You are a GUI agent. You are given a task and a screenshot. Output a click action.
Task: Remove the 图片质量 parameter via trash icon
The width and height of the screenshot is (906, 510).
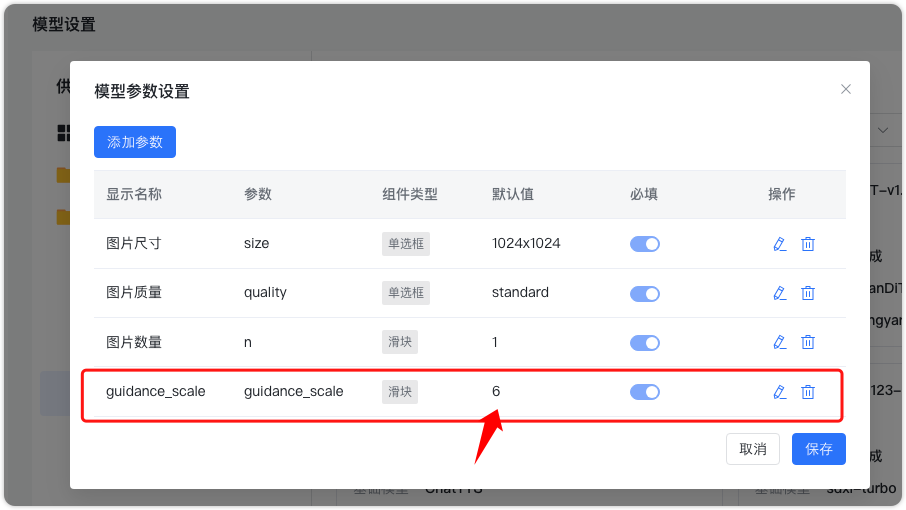pos(808,293)
